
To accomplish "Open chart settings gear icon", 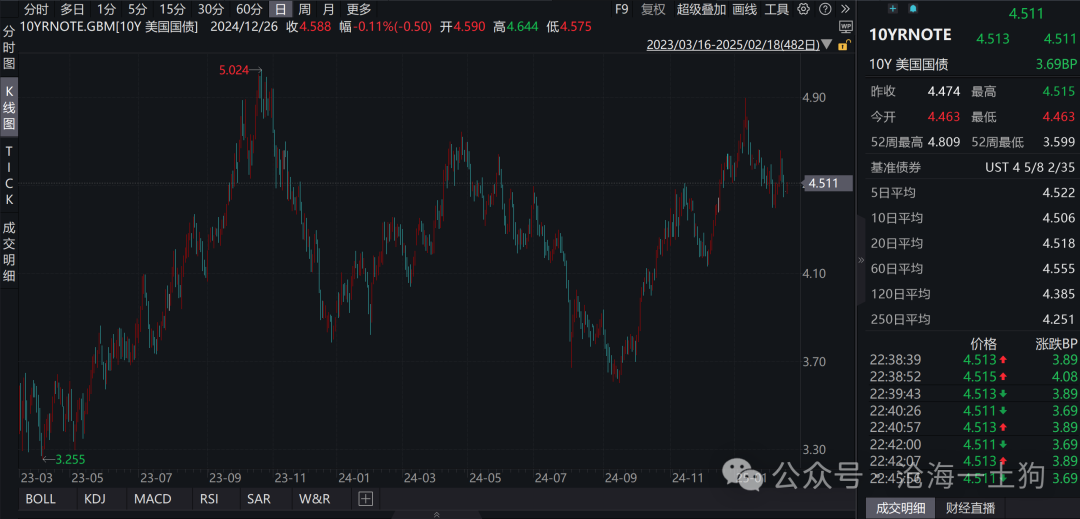I will (x=803, y=9).
